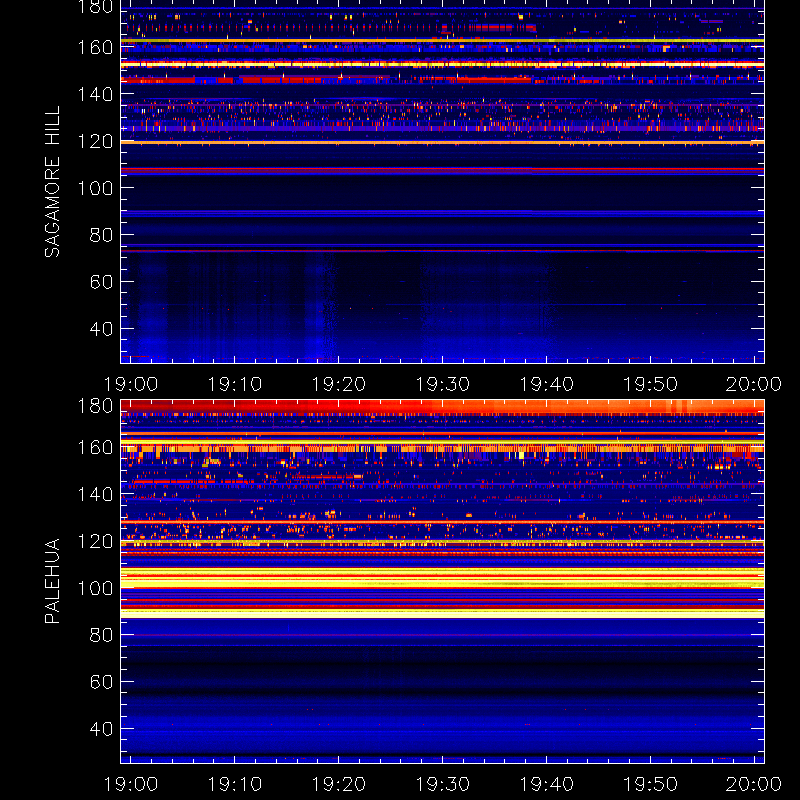The width and height of the screenshot is (800, 800).
Task: Select the 160 tick label on Palehua plot
Action: pos(95,447)
